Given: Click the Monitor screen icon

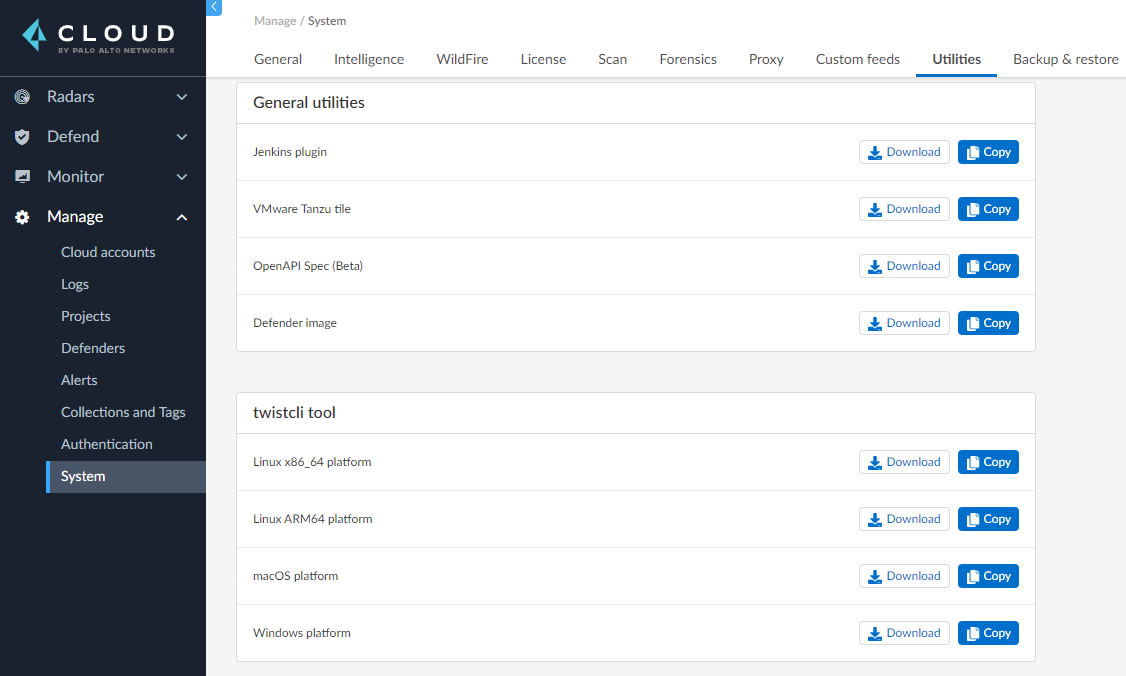Looking at the screenshot, I should point(22,176).
